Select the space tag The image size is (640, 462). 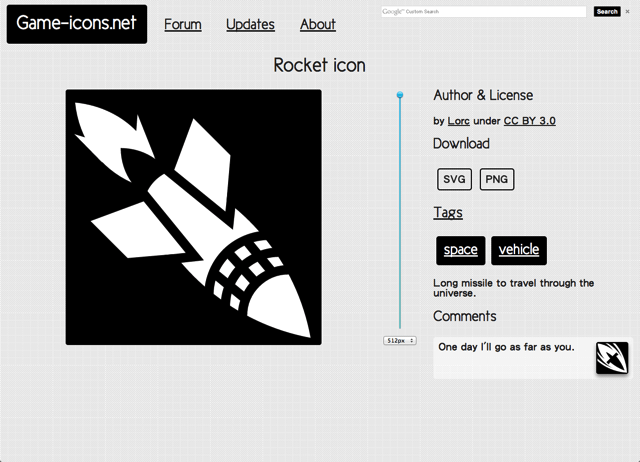coord(460,250)
